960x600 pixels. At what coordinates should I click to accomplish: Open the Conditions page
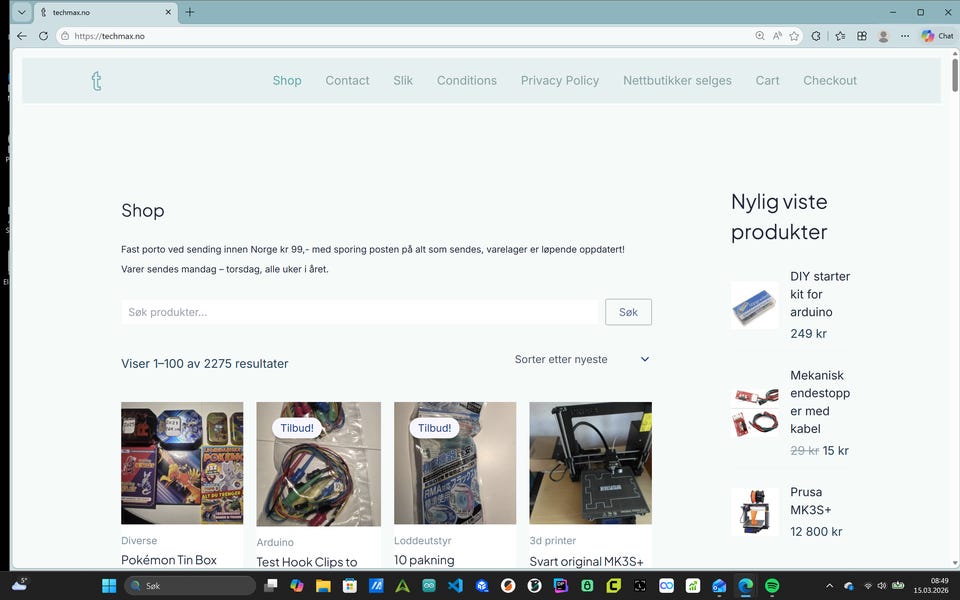pyautogui.click(x=467, y=80)
